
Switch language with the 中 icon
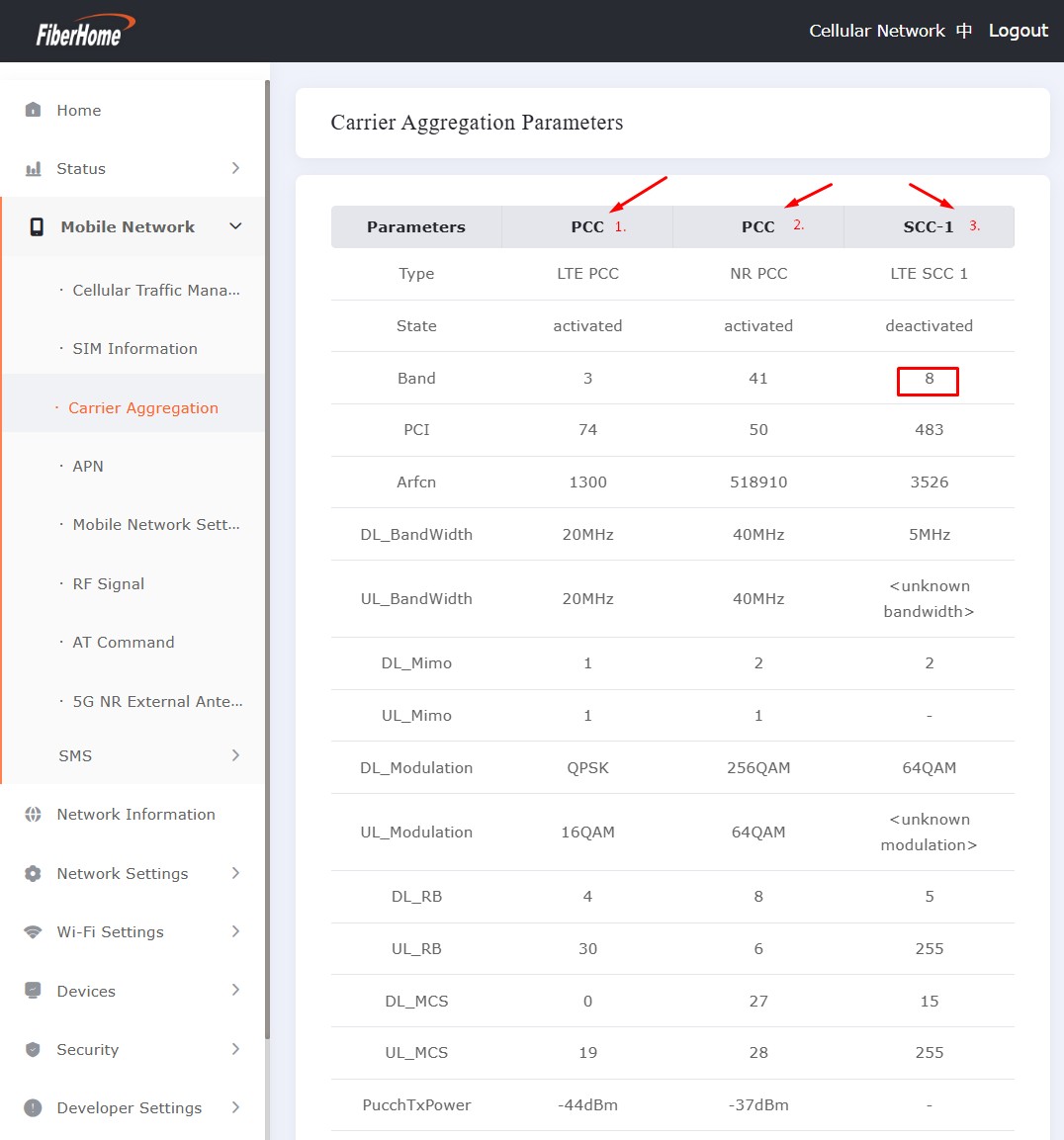964,31
